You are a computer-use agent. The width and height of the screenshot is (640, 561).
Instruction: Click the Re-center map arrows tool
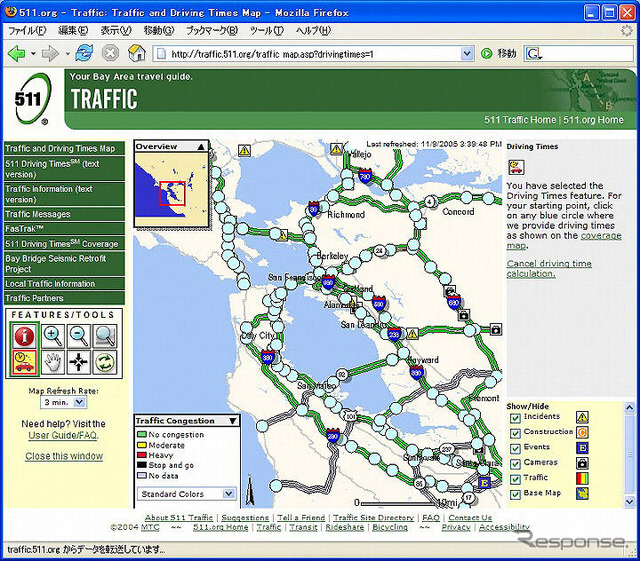tap(79, 362)
